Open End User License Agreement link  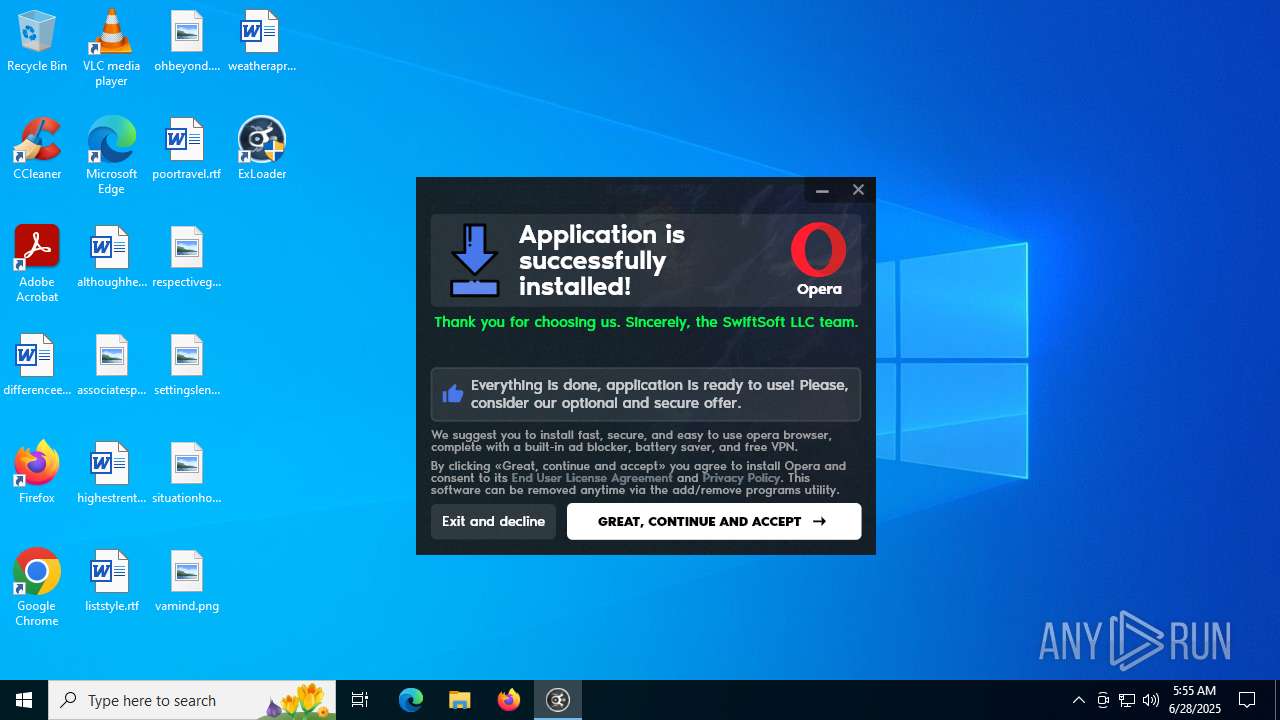[x=592, y=478]
